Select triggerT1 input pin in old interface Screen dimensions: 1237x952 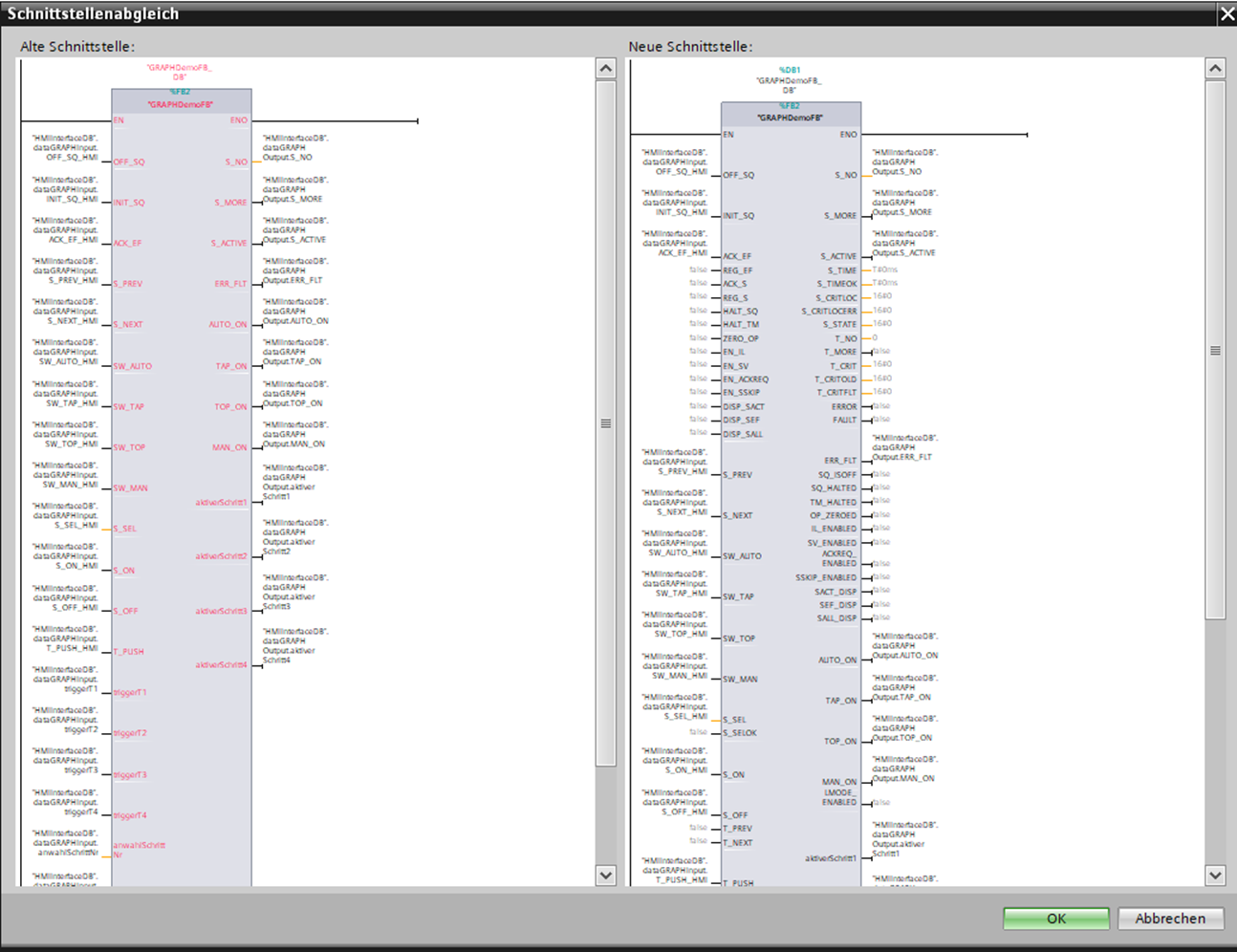pos(130,692)
